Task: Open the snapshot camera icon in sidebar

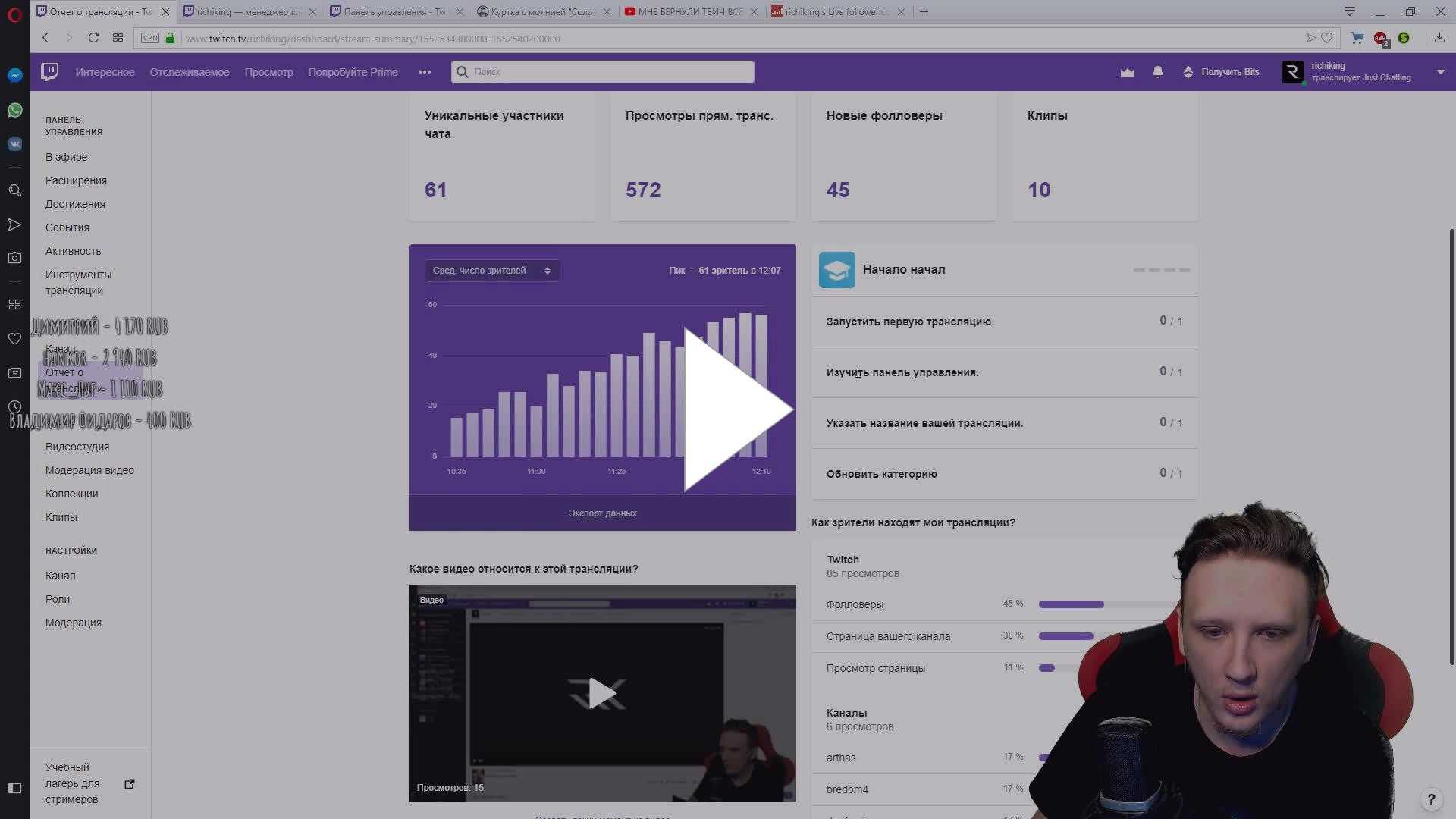Action: click(x=14, y=258)
